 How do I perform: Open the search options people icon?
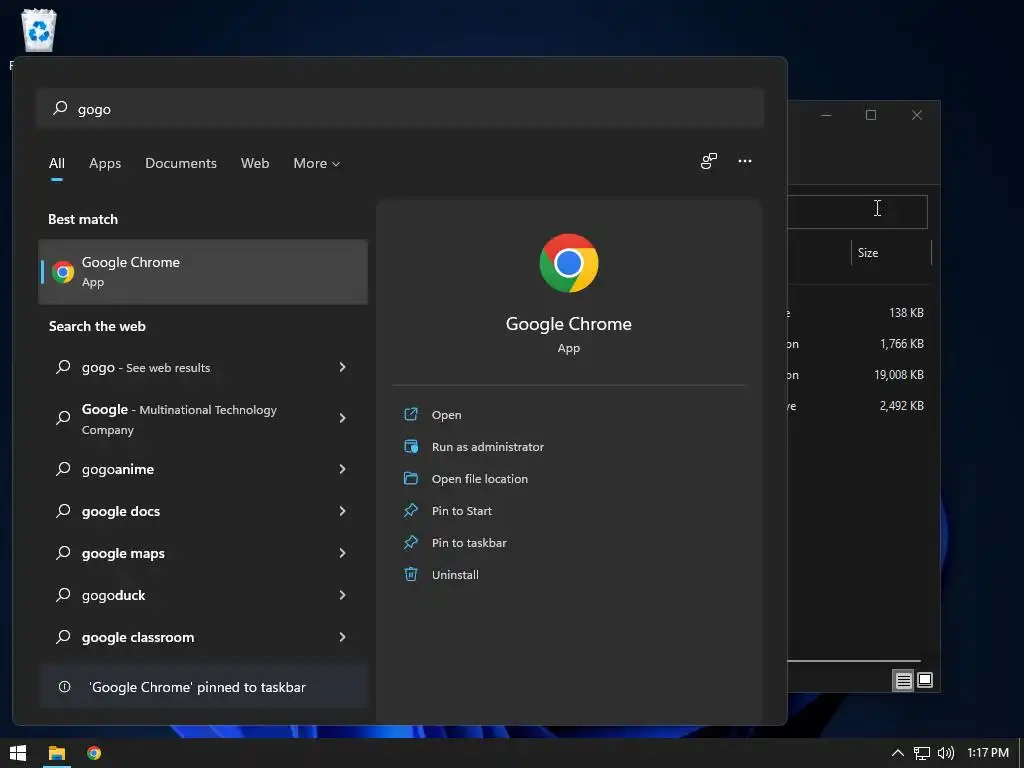pyautogui.click(x=709, y=161)
